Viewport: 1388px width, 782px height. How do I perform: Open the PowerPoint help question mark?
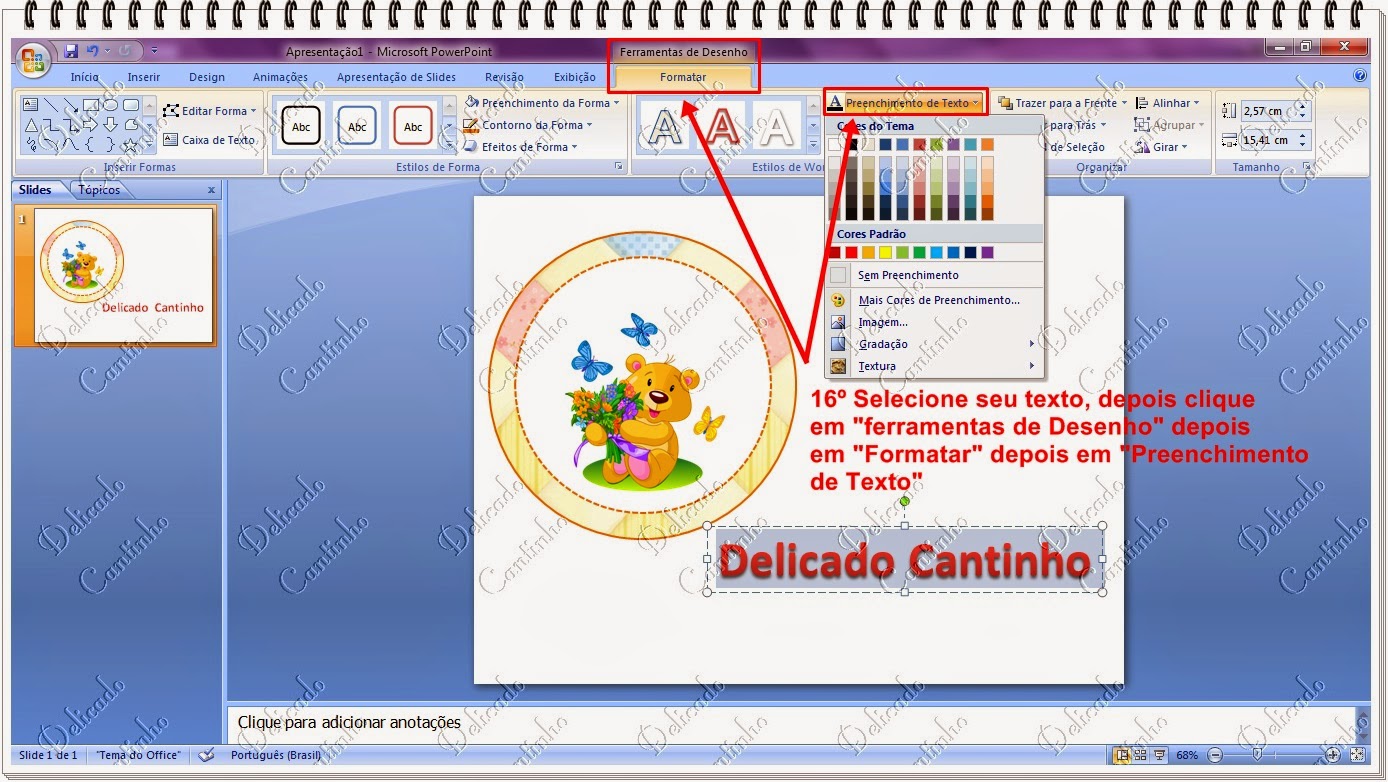click(x=1359, y=76)
